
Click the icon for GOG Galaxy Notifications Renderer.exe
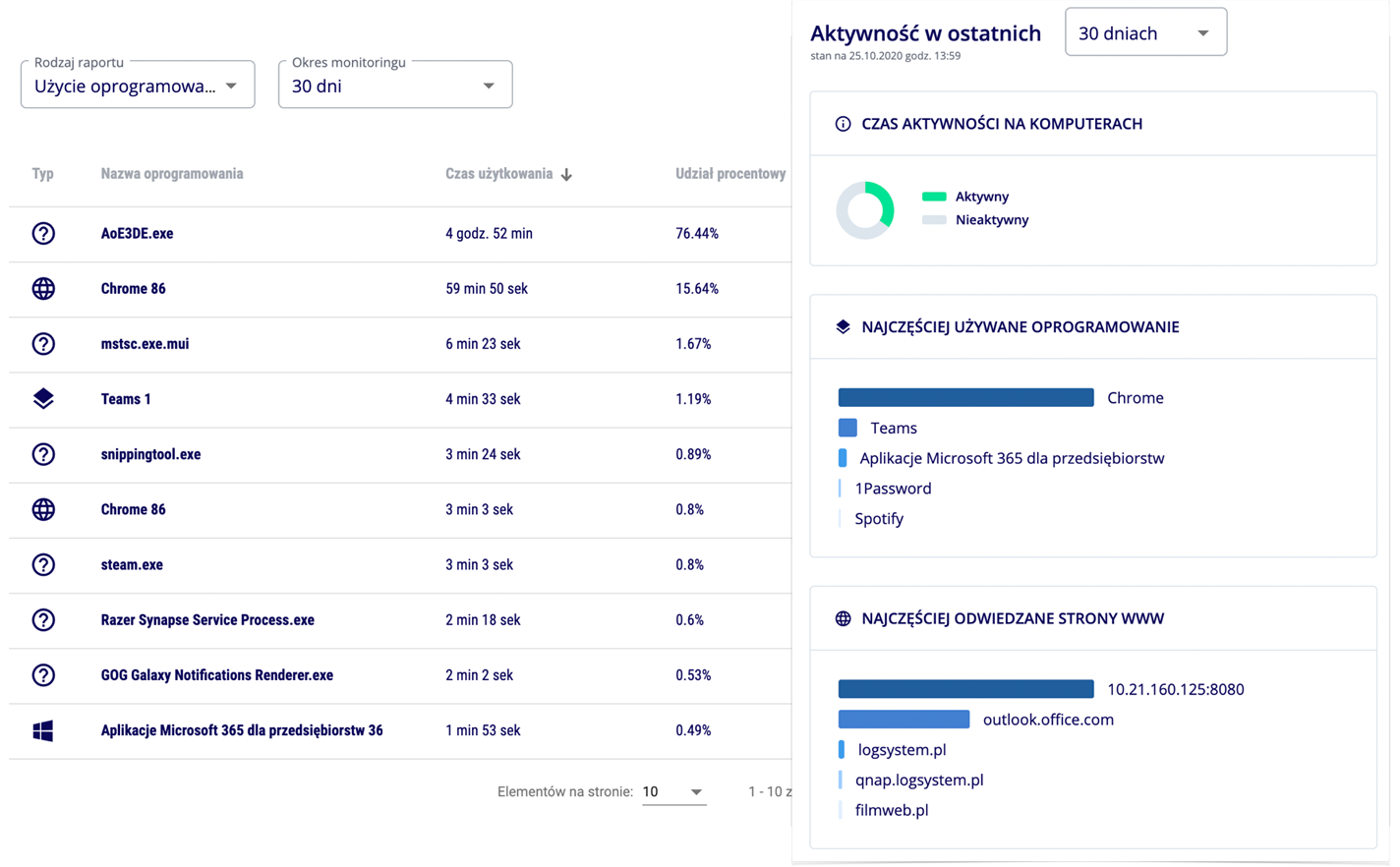coord(43,674)
